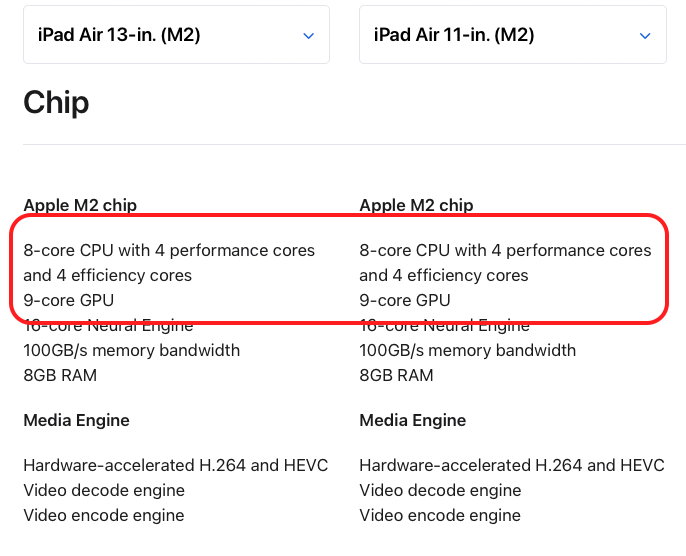Image resolution: width=686 pixels, height=556 pixels.
Task: Click Hardware-accelerated H.264 and HEVC for 13-in. model
Action: coord(175,465)
